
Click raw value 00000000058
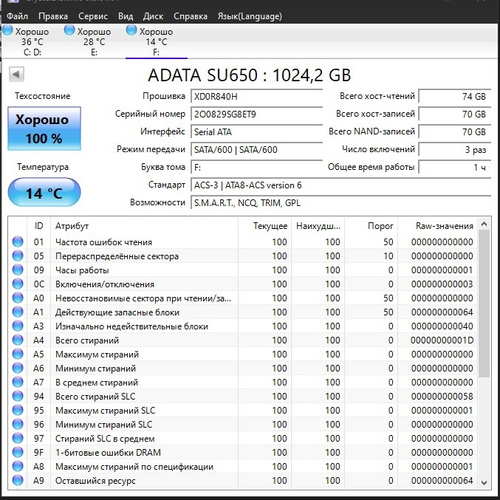[442, 396]
